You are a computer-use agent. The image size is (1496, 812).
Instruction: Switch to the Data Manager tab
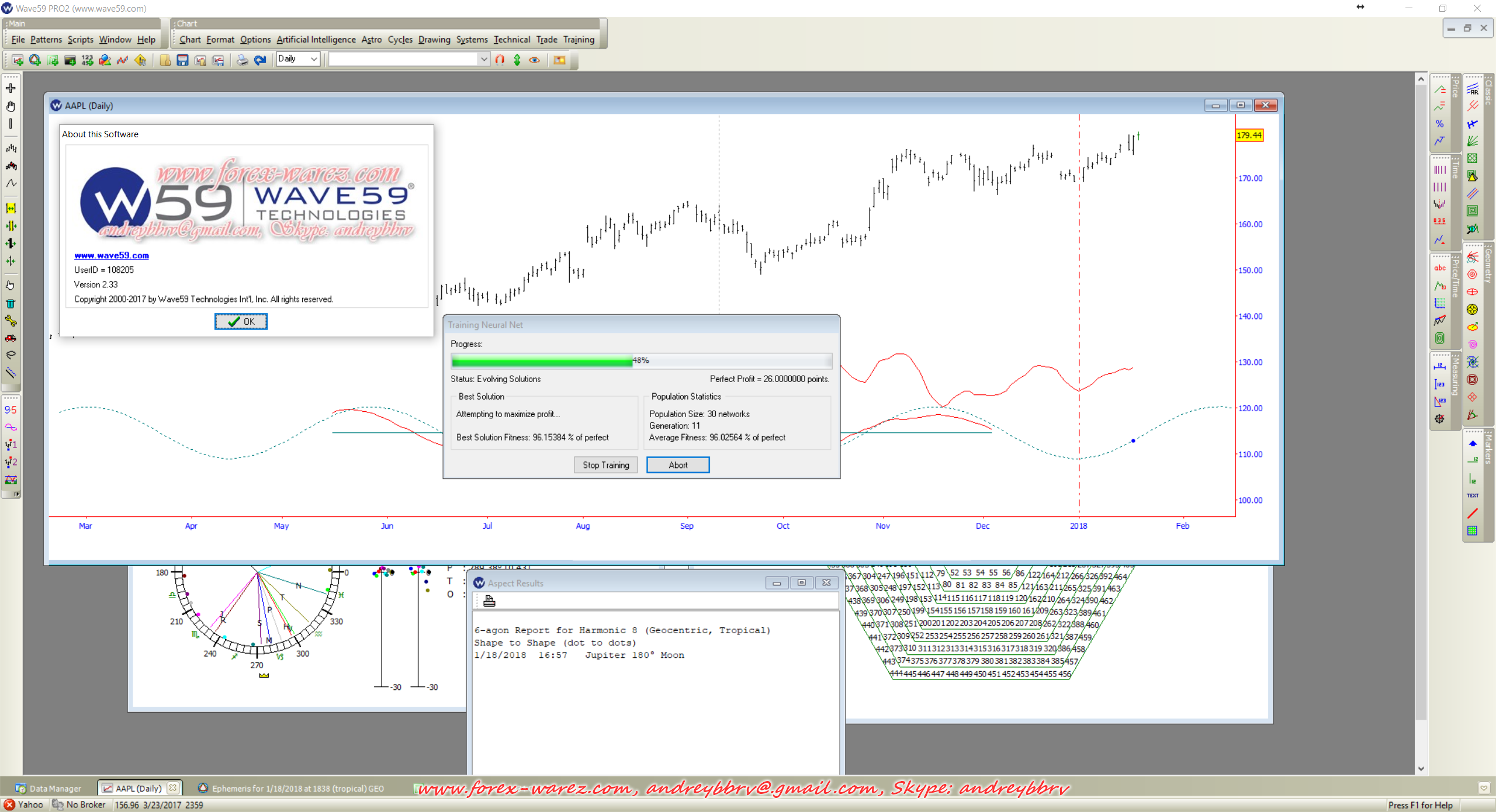pos(49,788)
